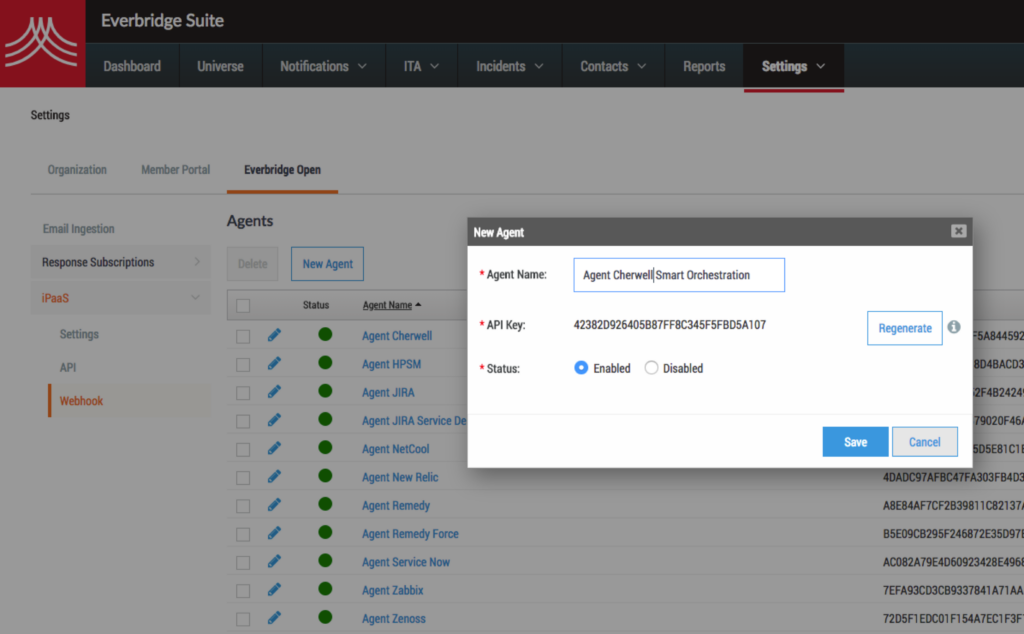Open the Agent Zenoss link

(x=394, y=618)
